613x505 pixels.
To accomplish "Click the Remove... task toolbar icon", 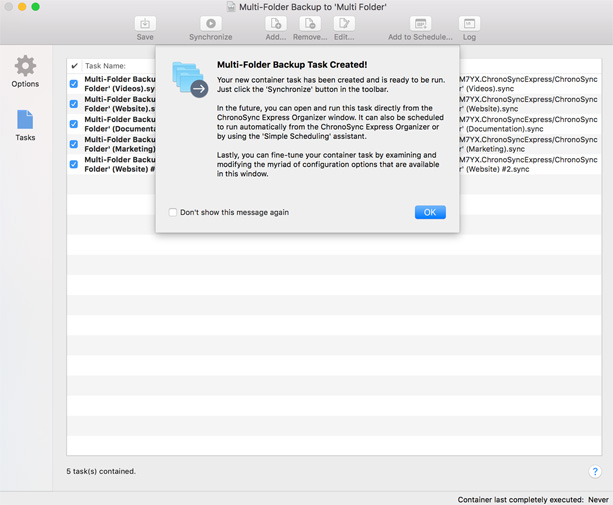I will click(310, 24).
